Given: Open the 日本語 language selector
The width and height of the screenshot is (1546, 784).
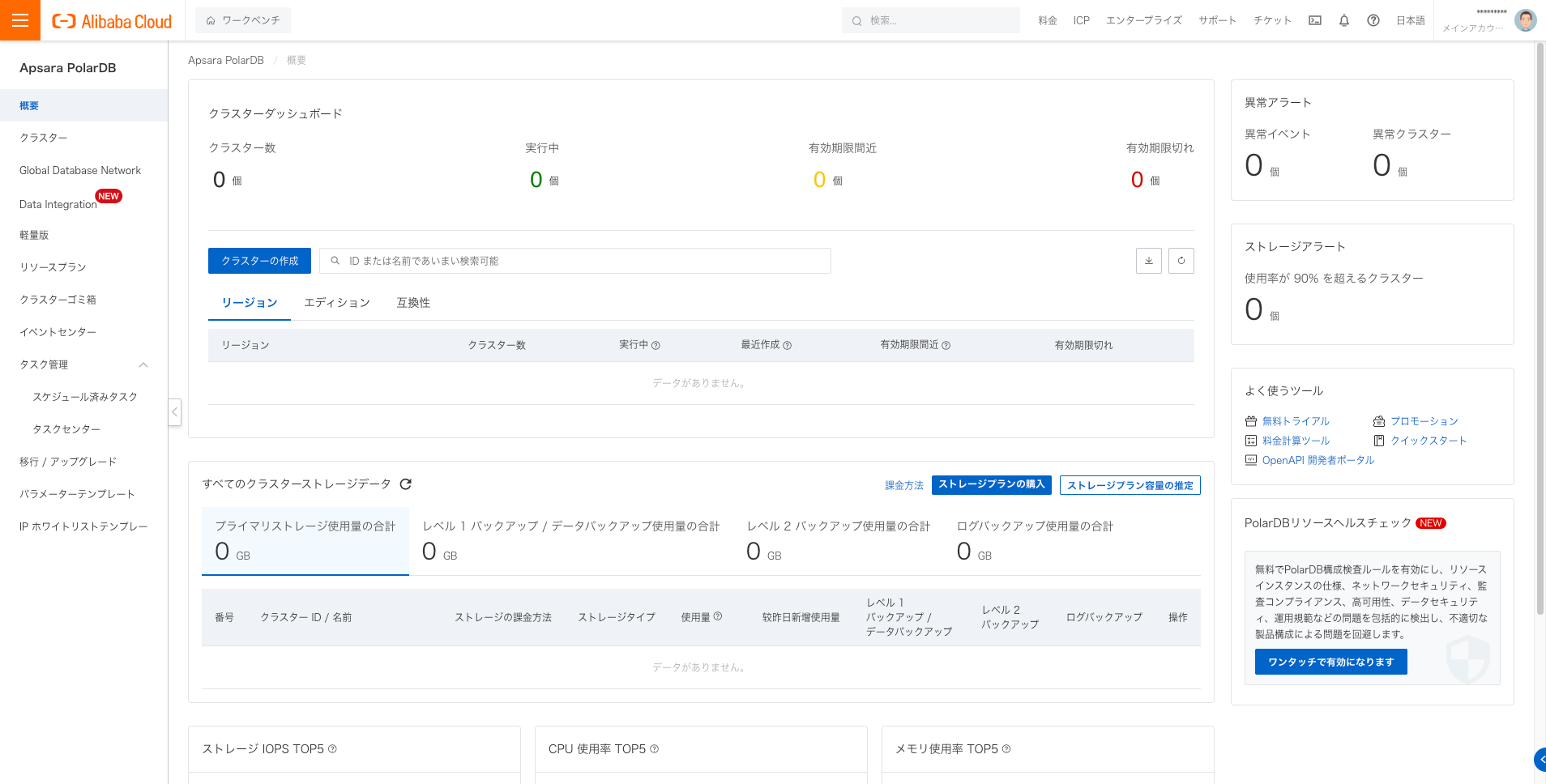Looking at the screenshot, I should [1411, 21].
